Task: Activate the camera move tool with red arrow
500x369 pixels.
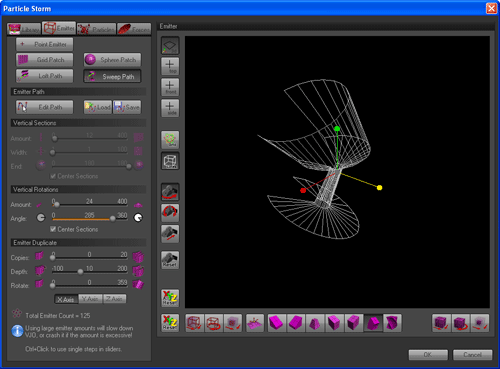Action: point(170,234)
